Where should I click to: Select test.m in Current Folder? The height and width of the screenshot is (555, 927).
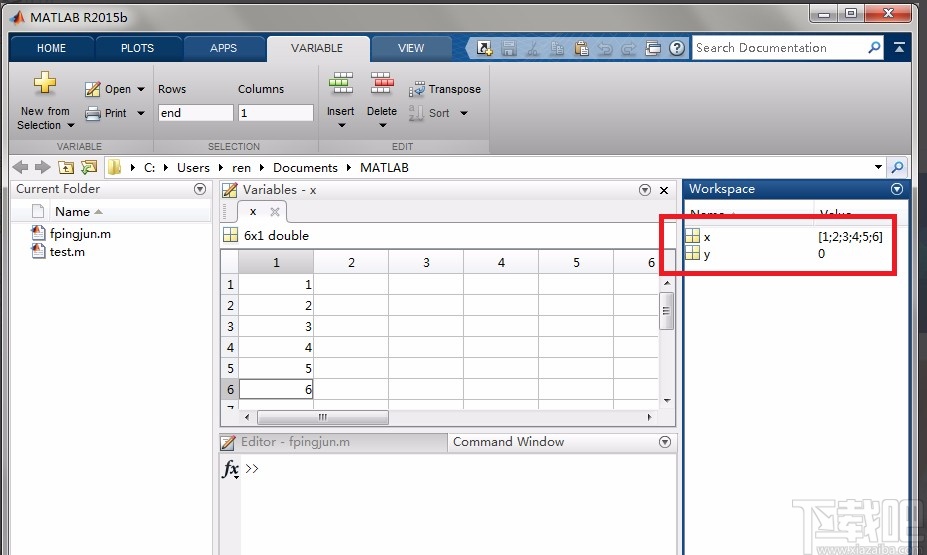pos(67,252)
